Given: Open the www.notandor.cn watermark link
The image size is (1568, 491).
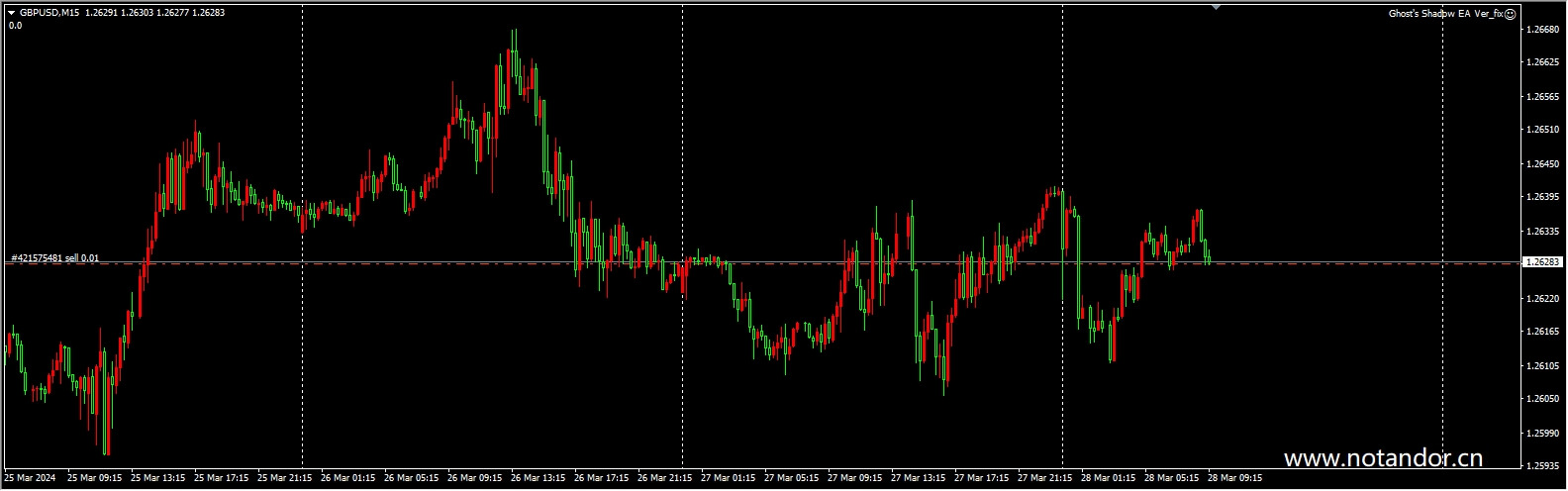Looking at the screenshot, I should pos(1383,458).
